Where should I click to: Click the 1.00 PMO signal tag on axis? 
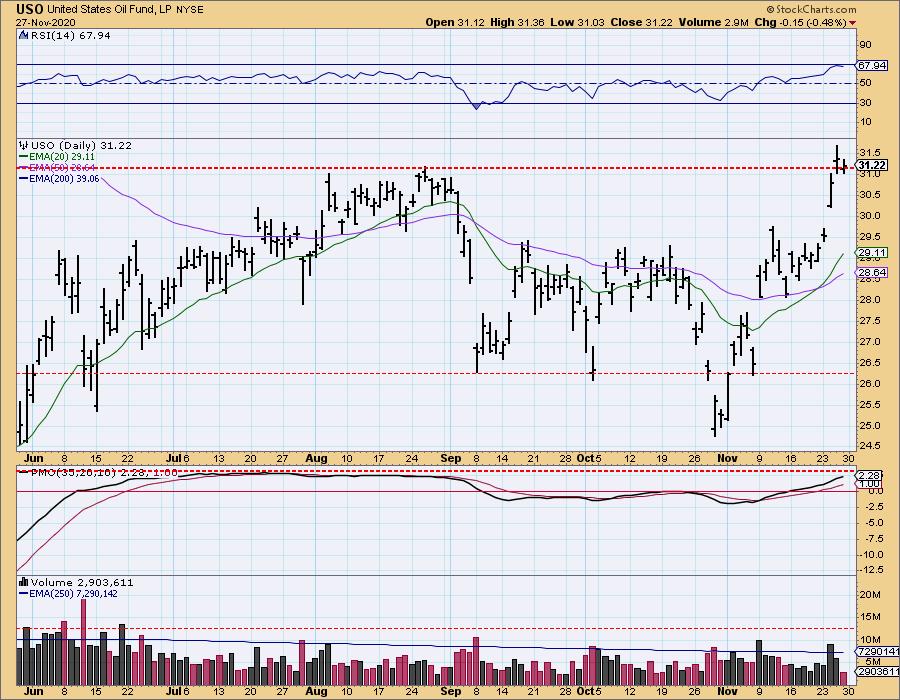pos(869,484)
